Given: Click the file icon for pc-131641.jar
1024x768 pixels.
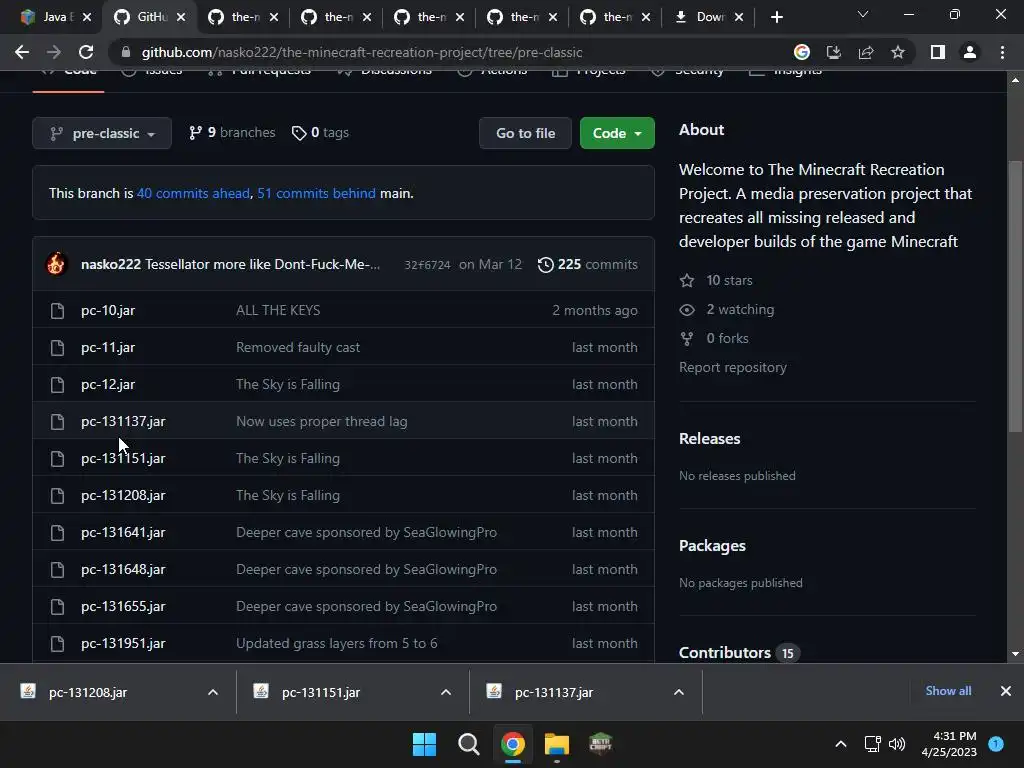Looking at the screenshot, I should [57, 533].
